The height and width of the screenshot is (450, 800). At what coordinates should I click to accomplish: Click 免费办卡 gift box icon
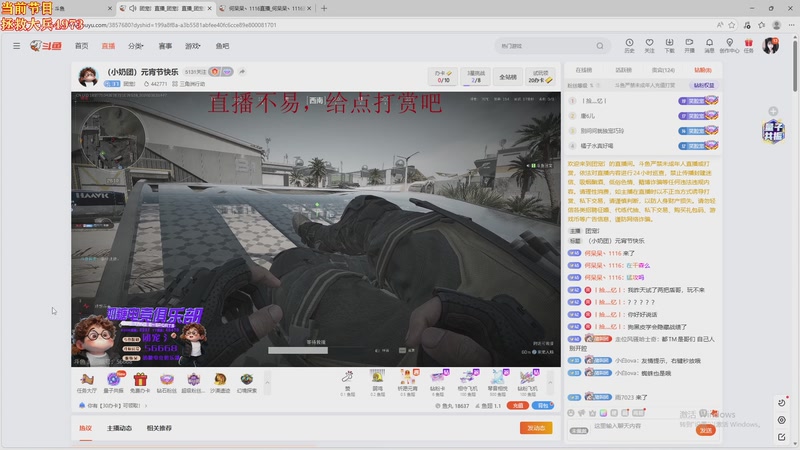pos(140,383)
